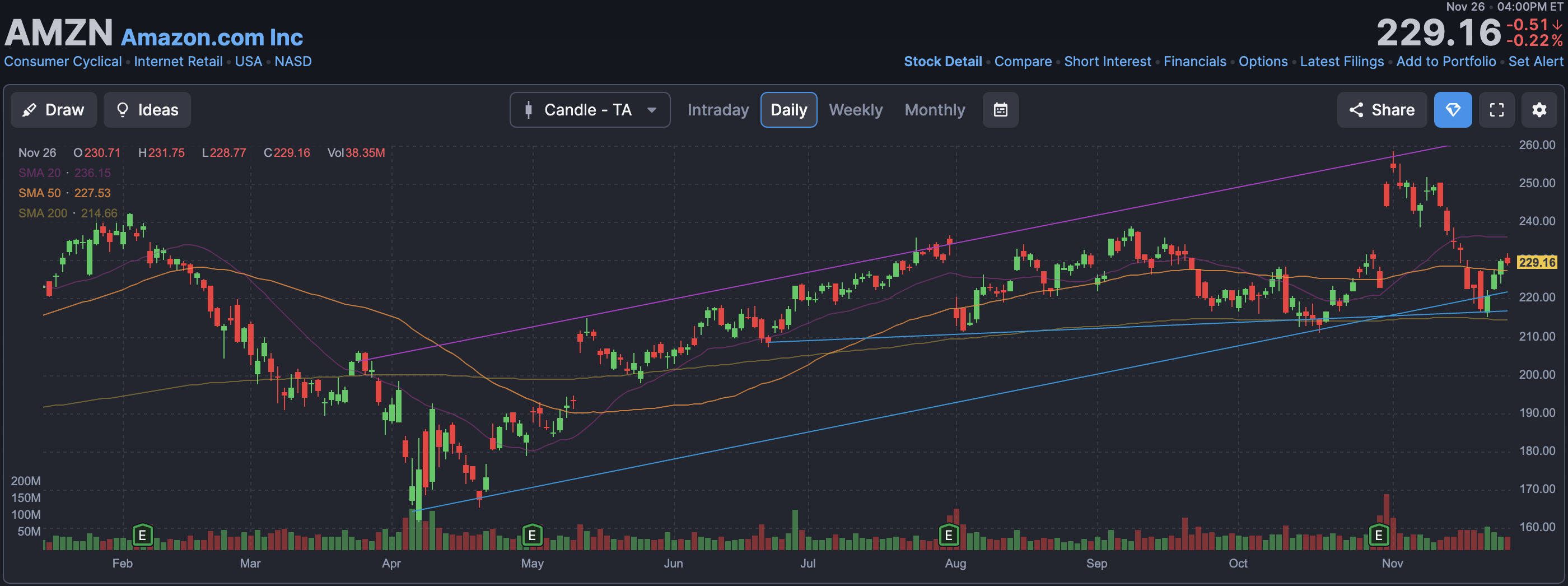Switch to the Weekly timeframe
The height and width of the screenshot is (586, 1568).
(x=855, y=110)
